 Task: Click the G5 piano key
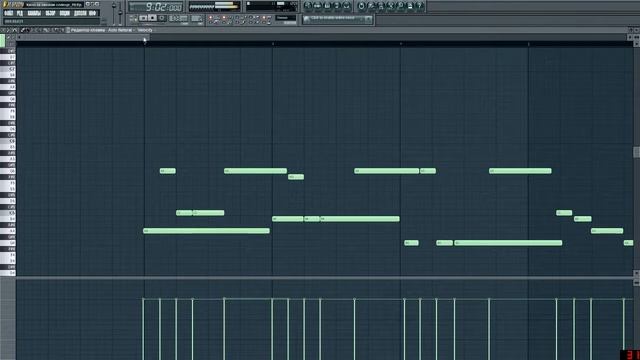click(x=8, y=171)
